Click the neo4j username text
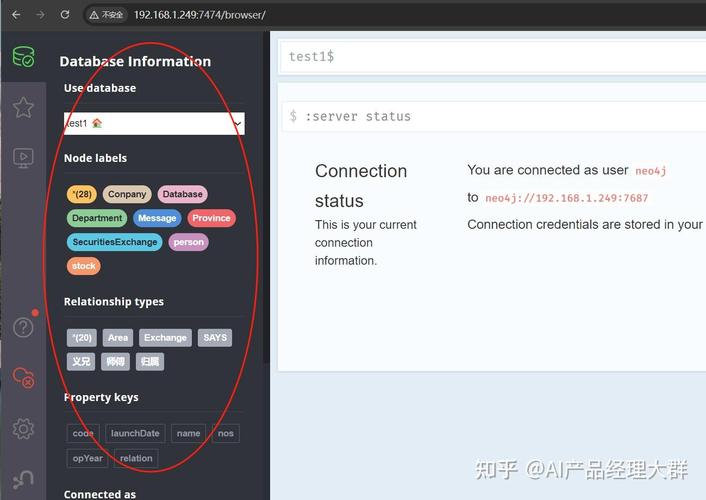706x500 pixels. click(x=651, y=171)
